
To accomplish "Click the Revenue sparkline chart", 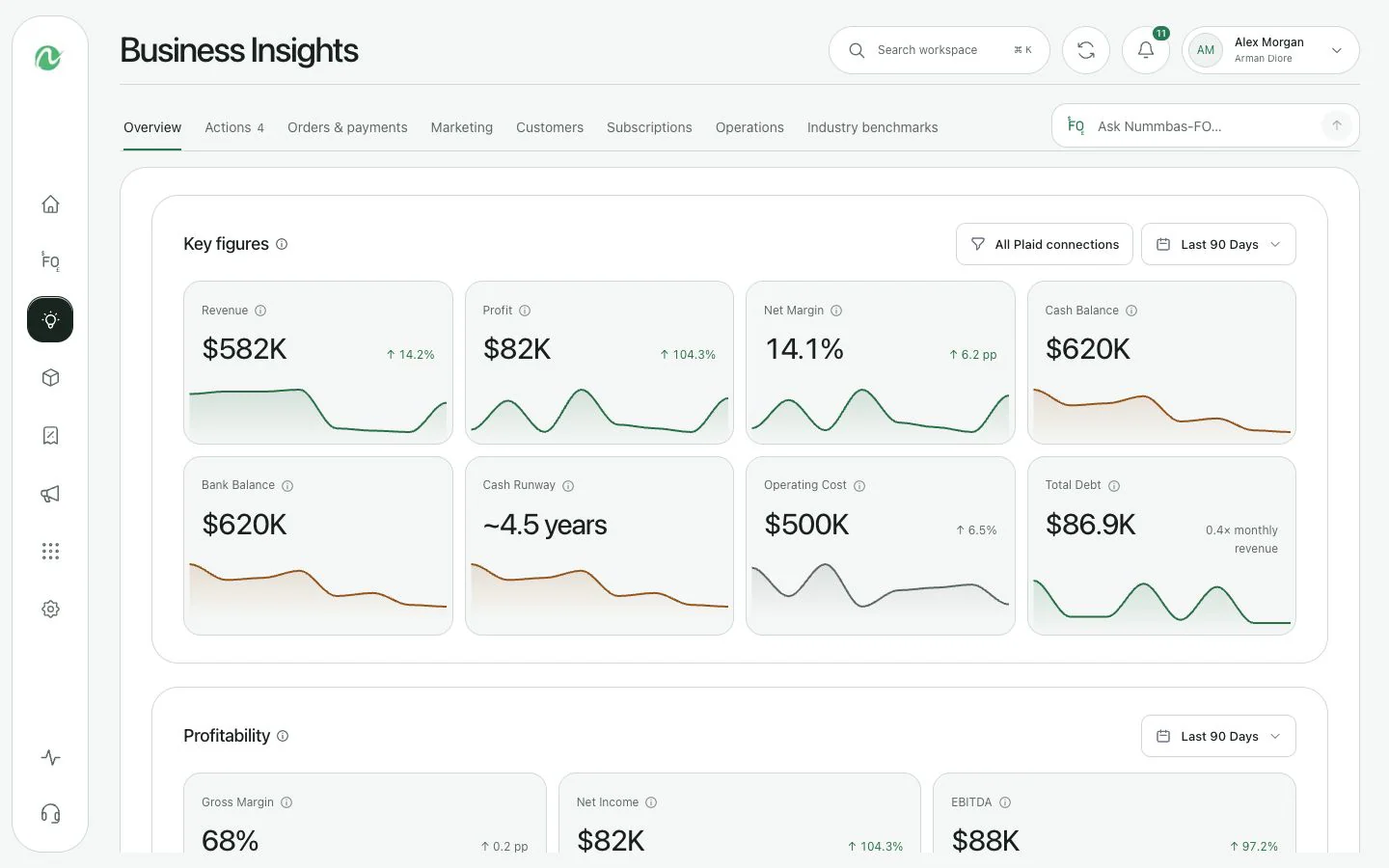I will [318, 411].
